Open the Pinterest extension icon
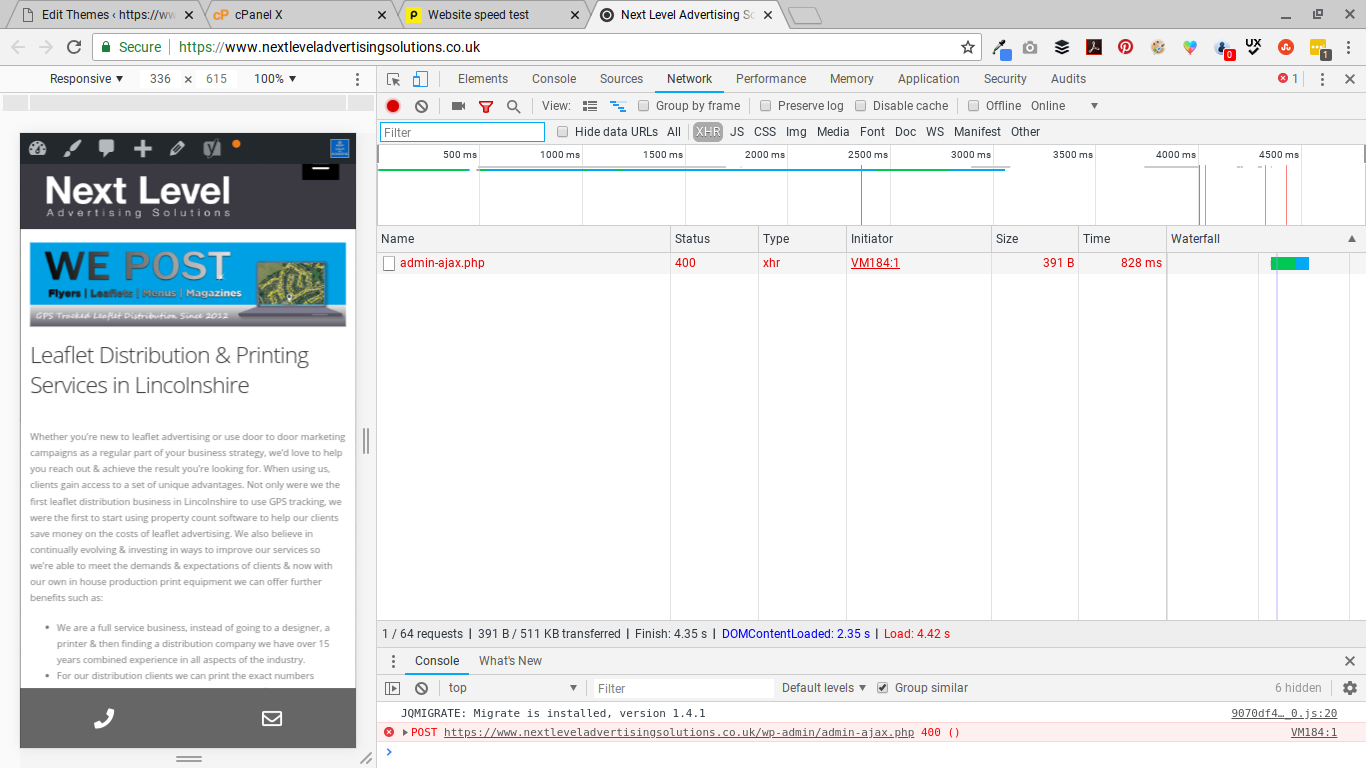This screenshot has width=1366, height=768. pyautogui.click(x=1126, y=47)
